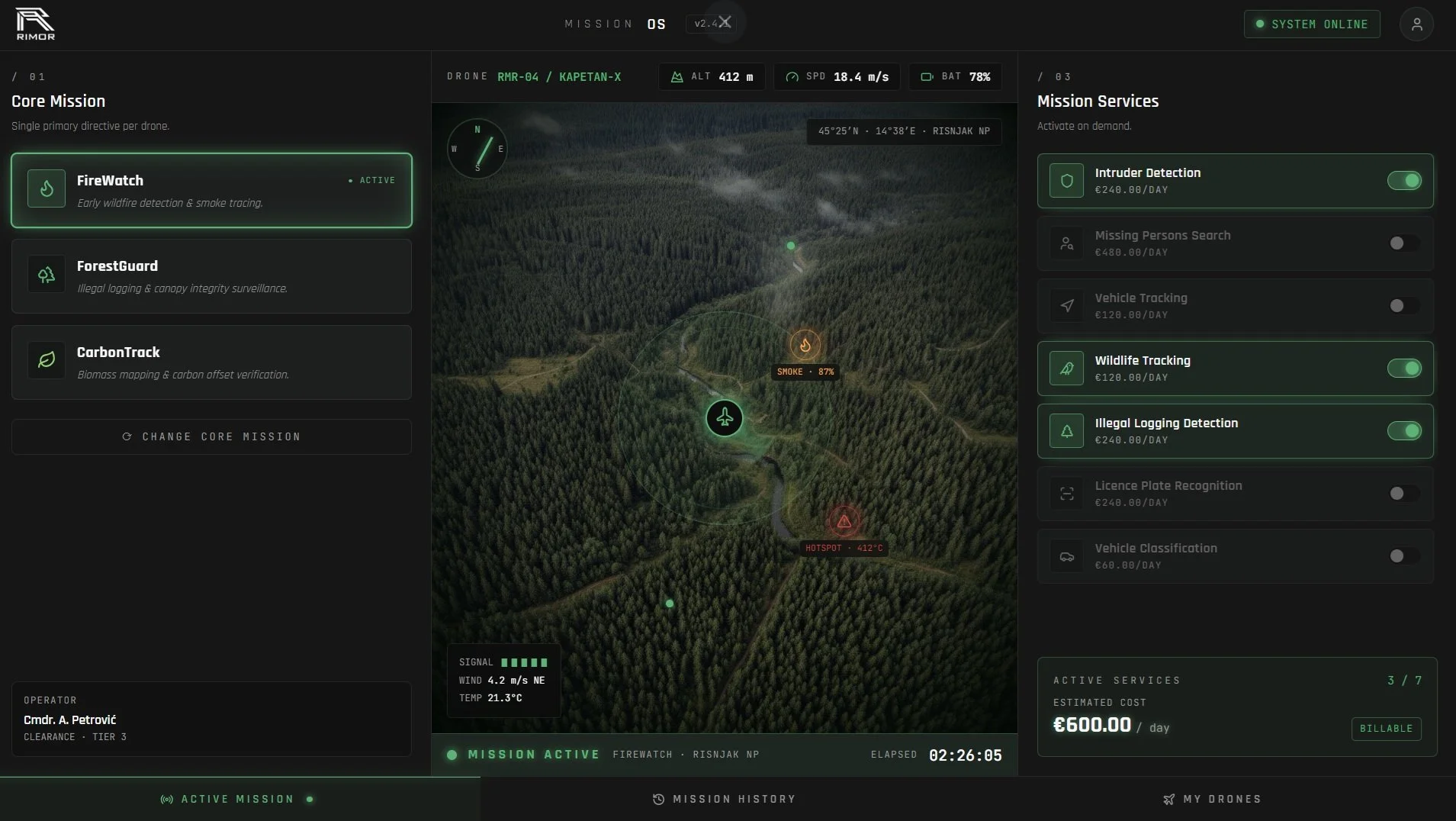Click the drone position icon on map
The width and height of the screenshot is (1456, 821).
click(x=725, y=418)
